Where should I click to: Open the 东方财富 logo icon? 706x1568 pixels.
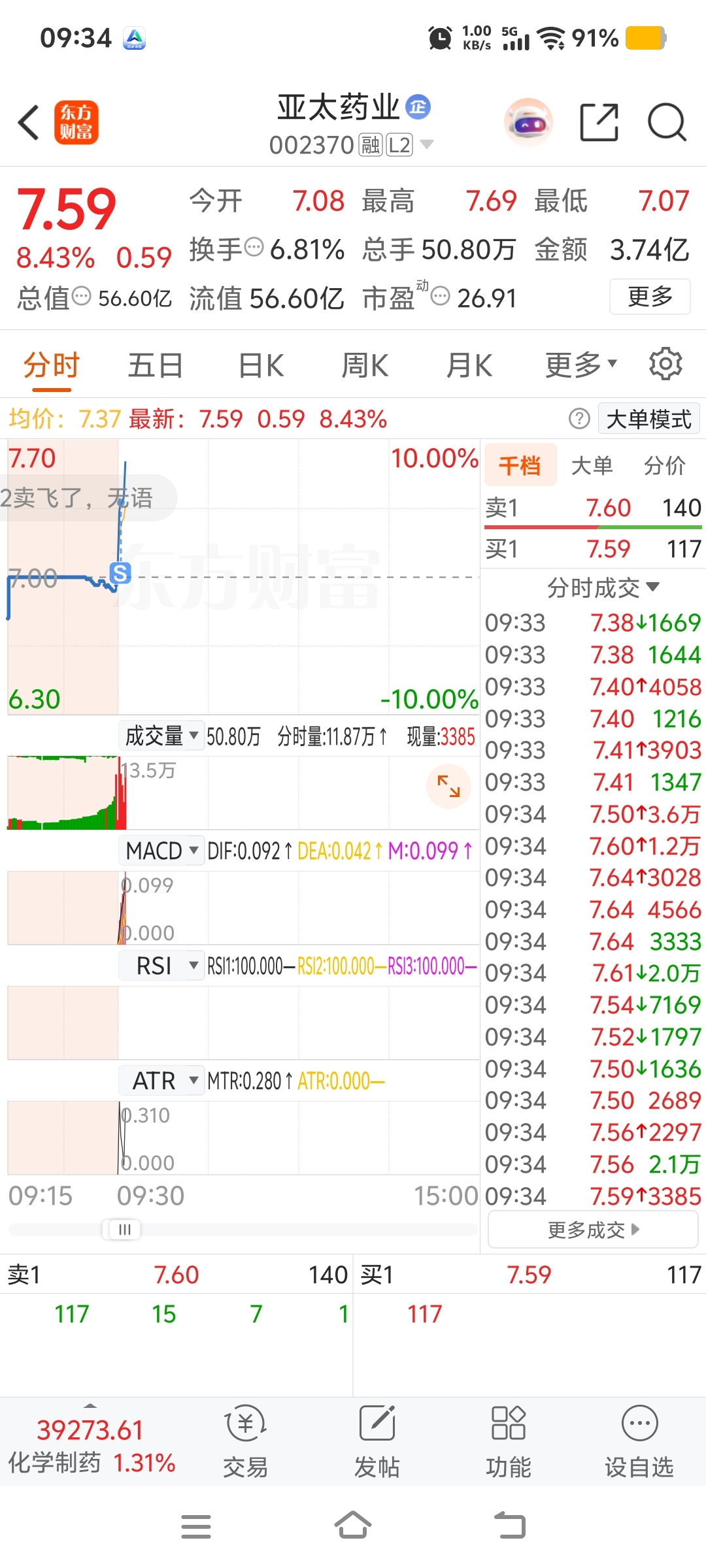[76, 122]
